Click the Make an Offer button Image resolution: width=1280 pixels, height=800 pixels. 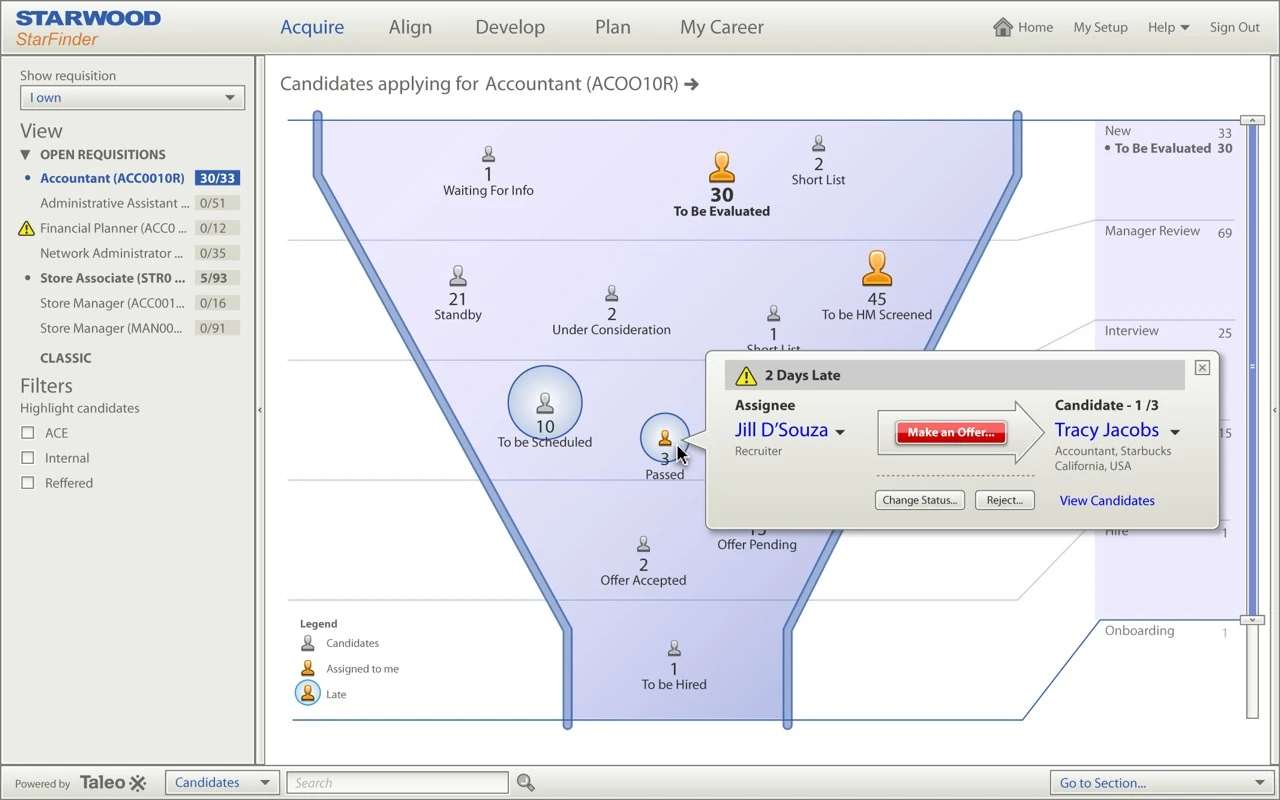click(x=951, y=433)
